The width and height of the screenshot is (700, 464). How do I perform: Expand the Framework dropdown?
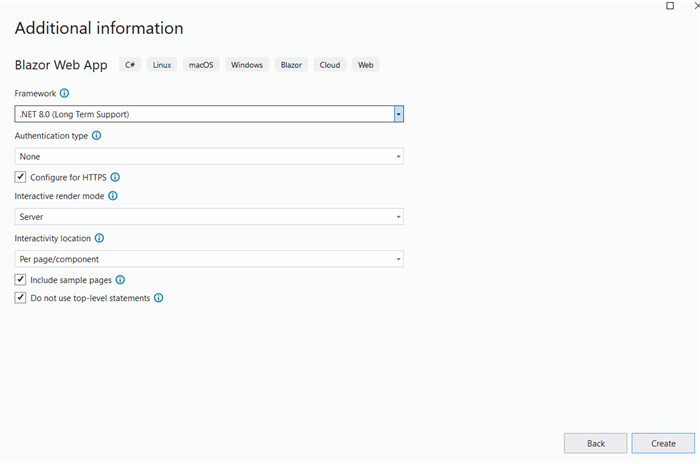[x=209, y=114]
